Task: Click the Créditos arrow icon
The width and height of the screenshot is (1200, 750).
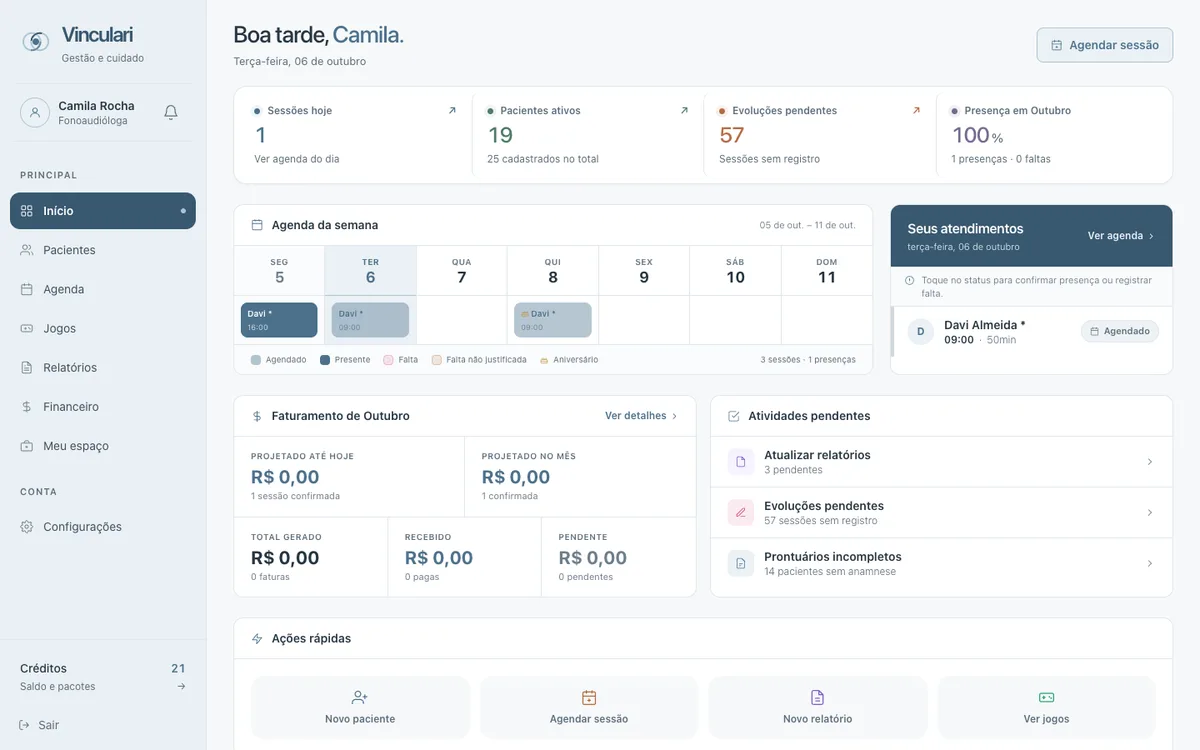Action: (x=181, y=687)
